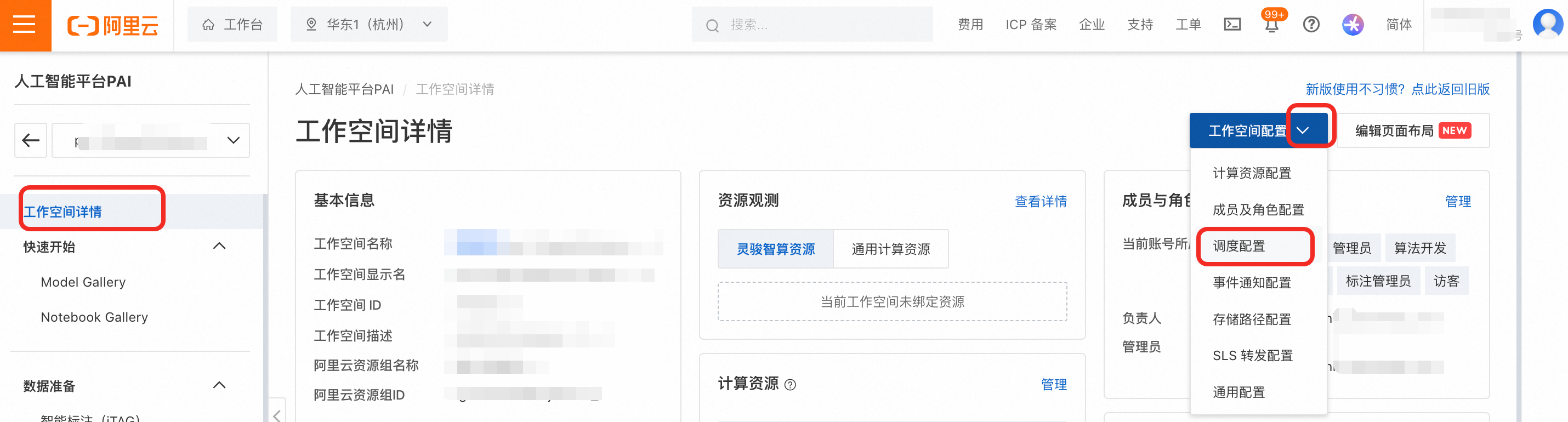Switch to the 通用计算资源 tab

pos(890,249)
